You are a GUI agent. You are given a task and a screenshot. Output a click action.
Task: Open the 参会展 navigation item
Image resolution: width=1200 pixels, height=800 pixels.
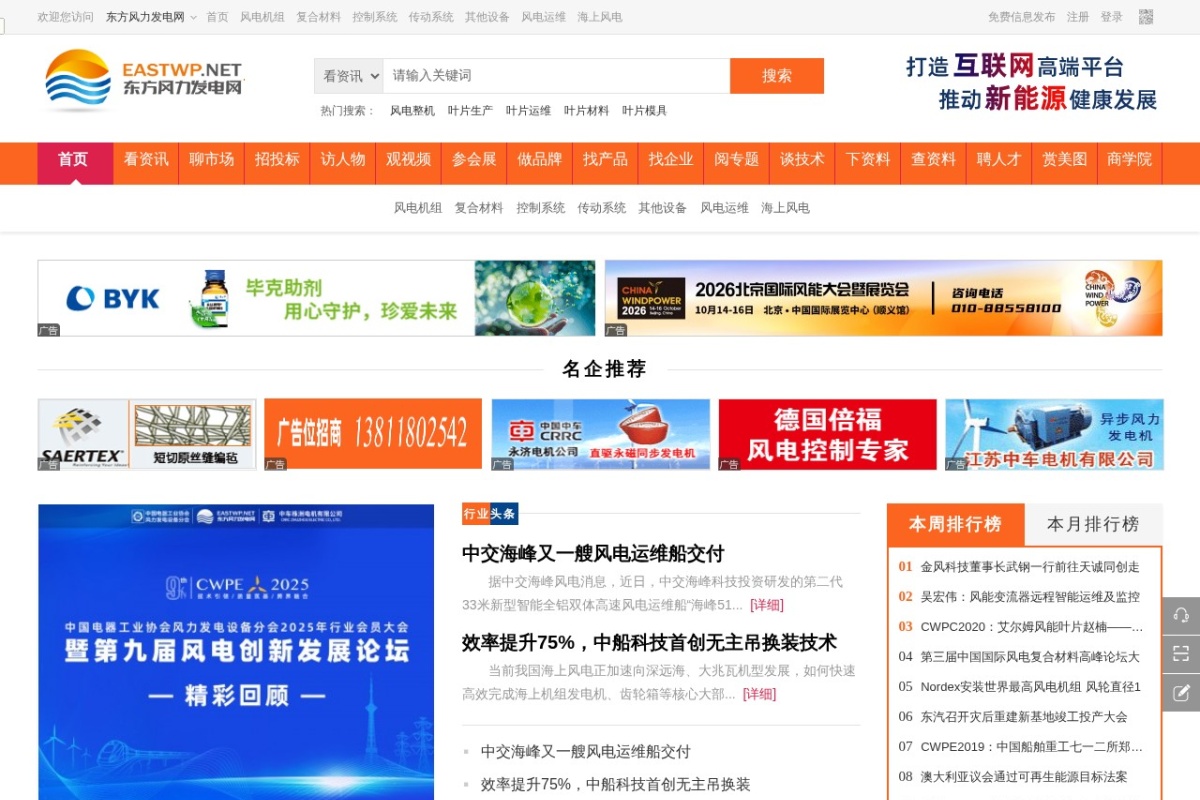pos(474,160)
